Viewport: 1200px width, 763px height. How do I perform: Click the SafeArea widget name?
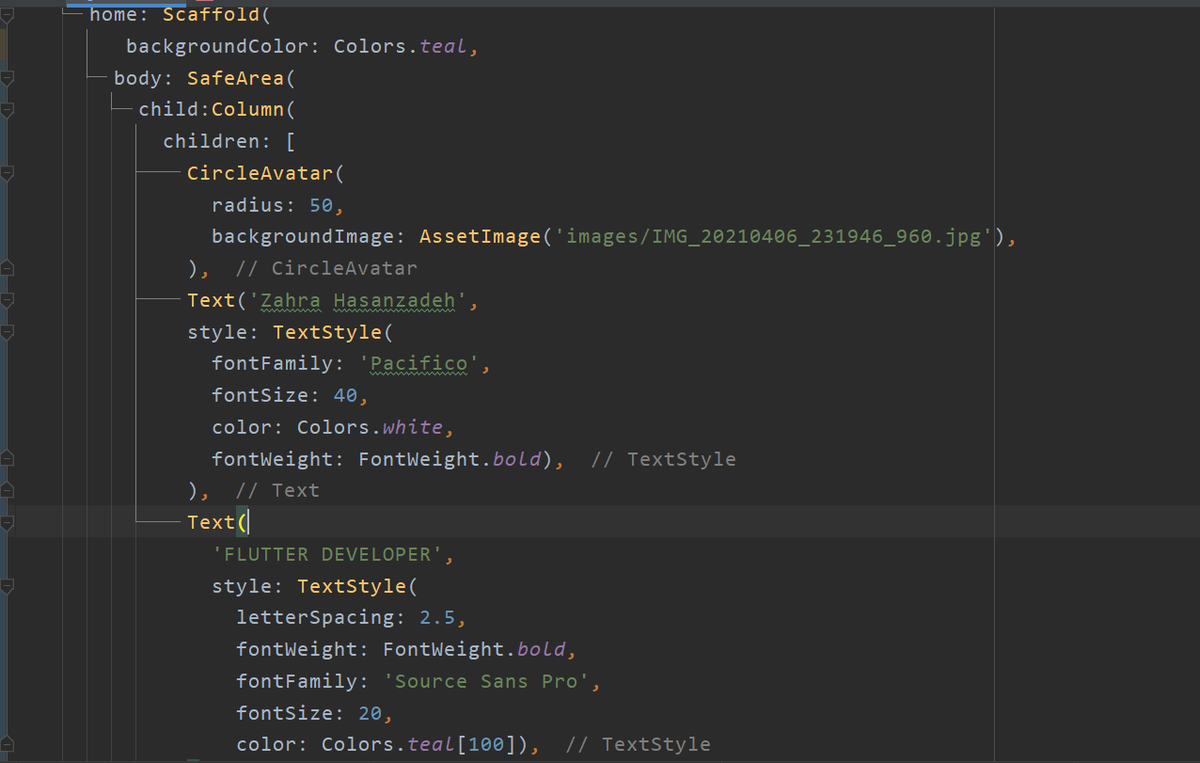(235, 78)
